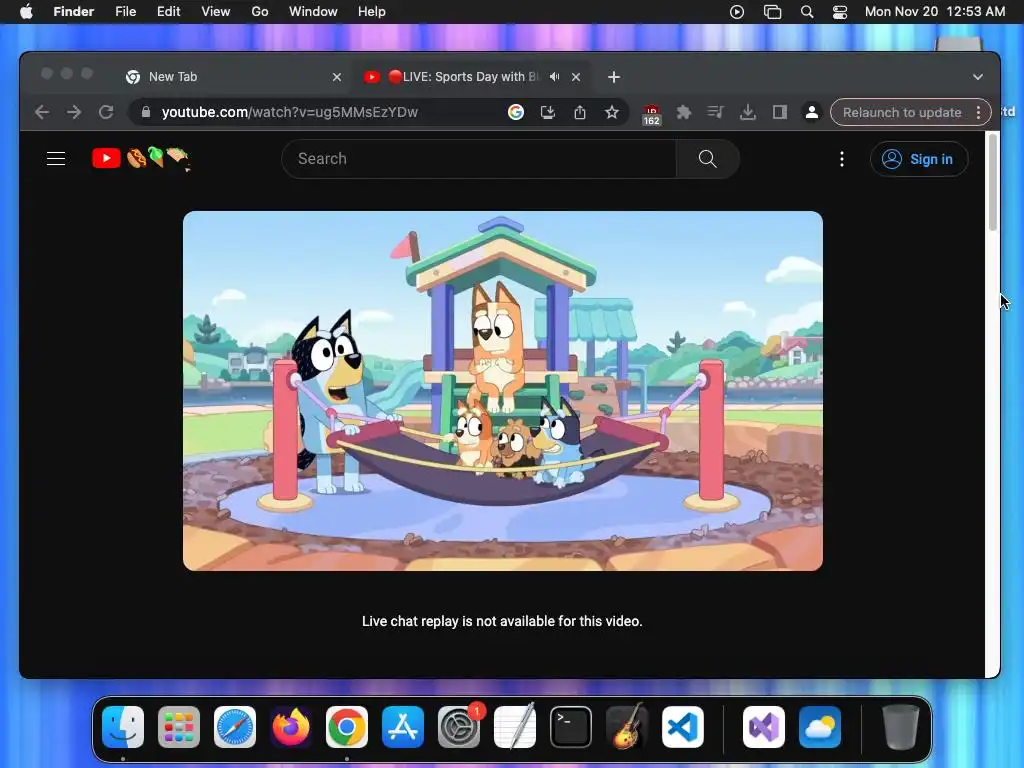Open the YouTube guide hamburger menu
This screenshot has height=768, width=1024.
pyautogui.click(x=56, y=159)
